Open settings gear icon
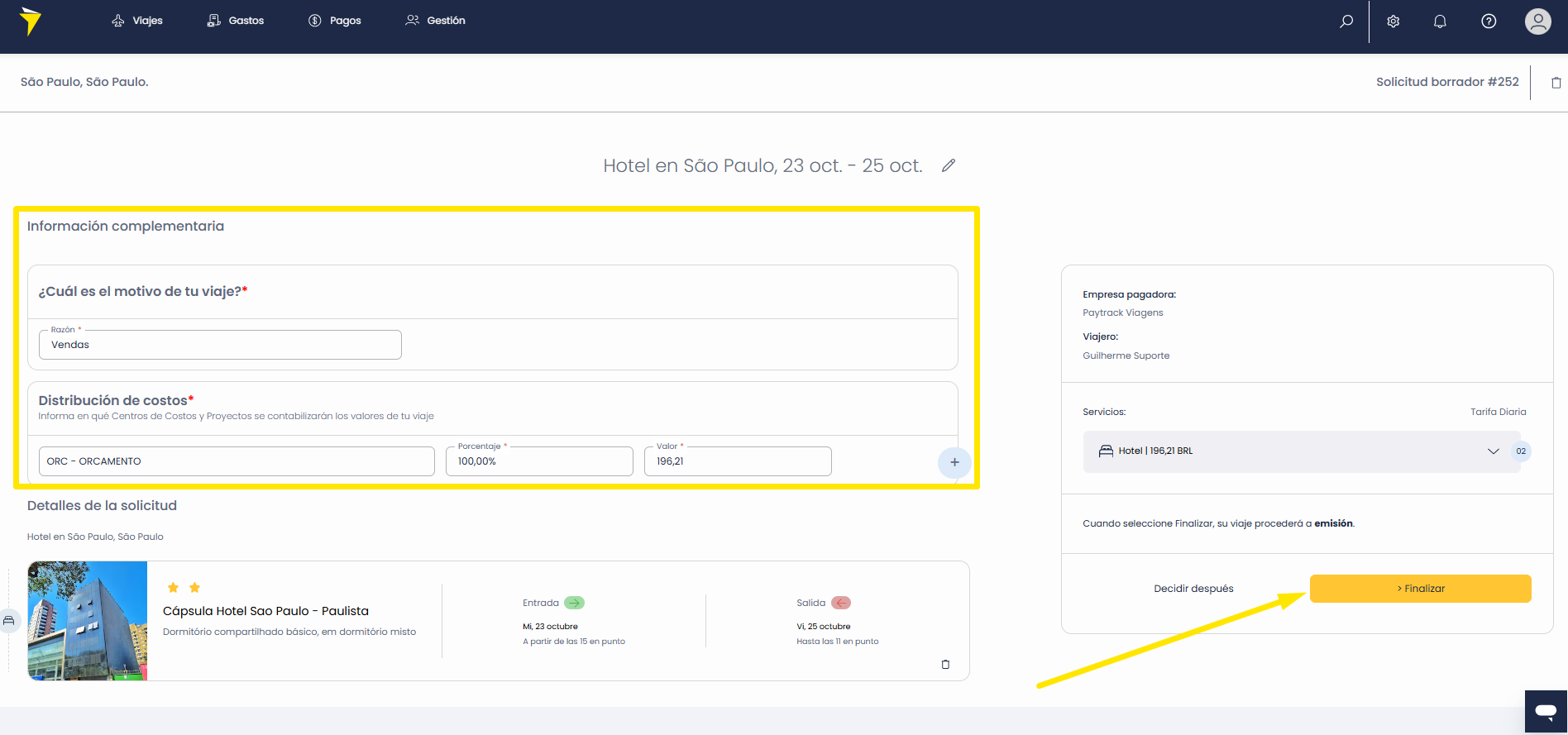Screen dimensions: 1568x735 (1394, 21)
